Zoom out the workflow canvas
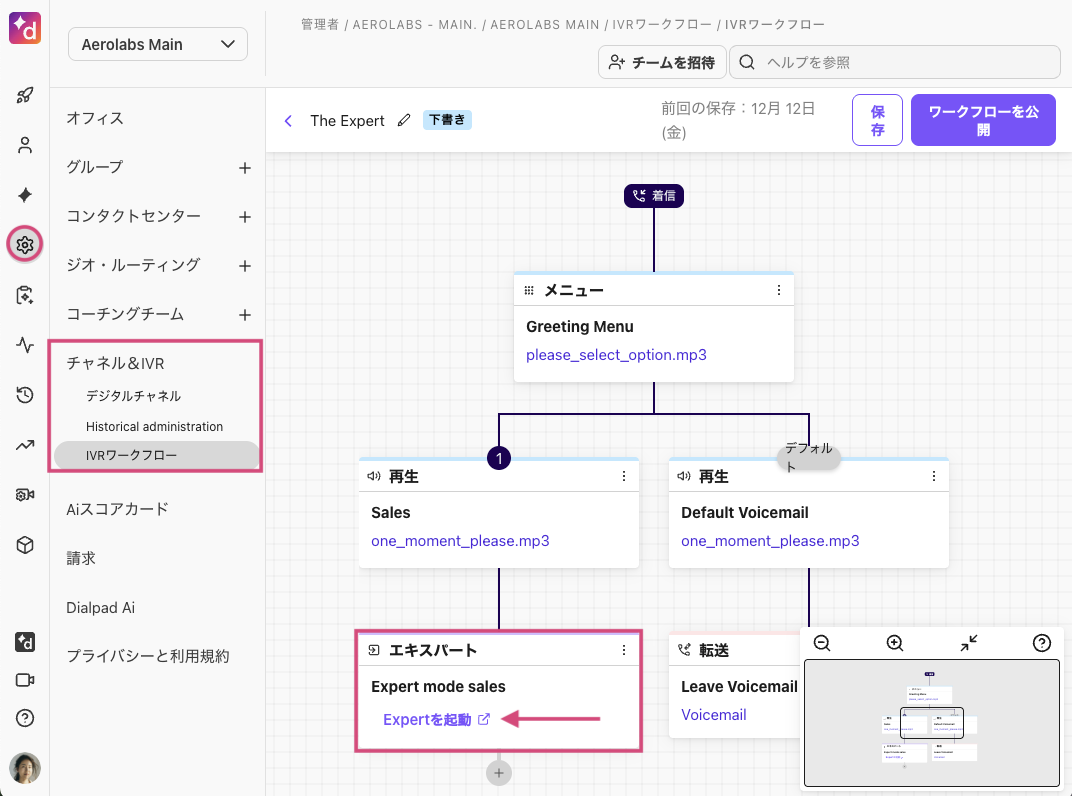 [x=822, y=644]
